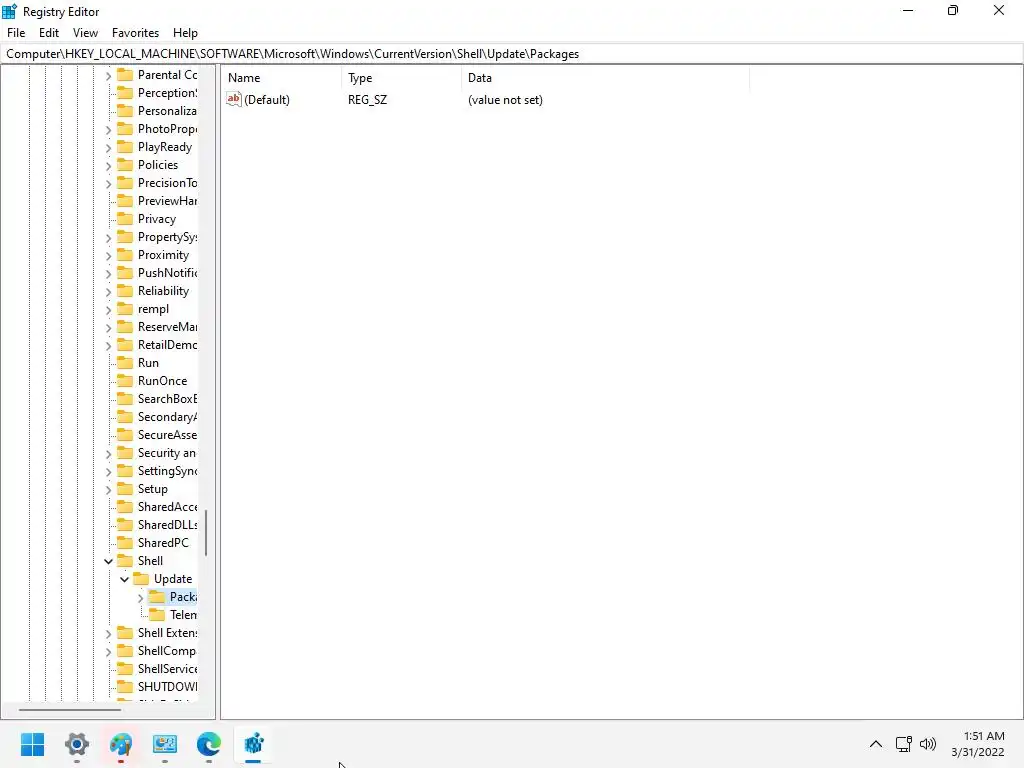
Task: Open the Help menu
Action: tap(185, 33)
